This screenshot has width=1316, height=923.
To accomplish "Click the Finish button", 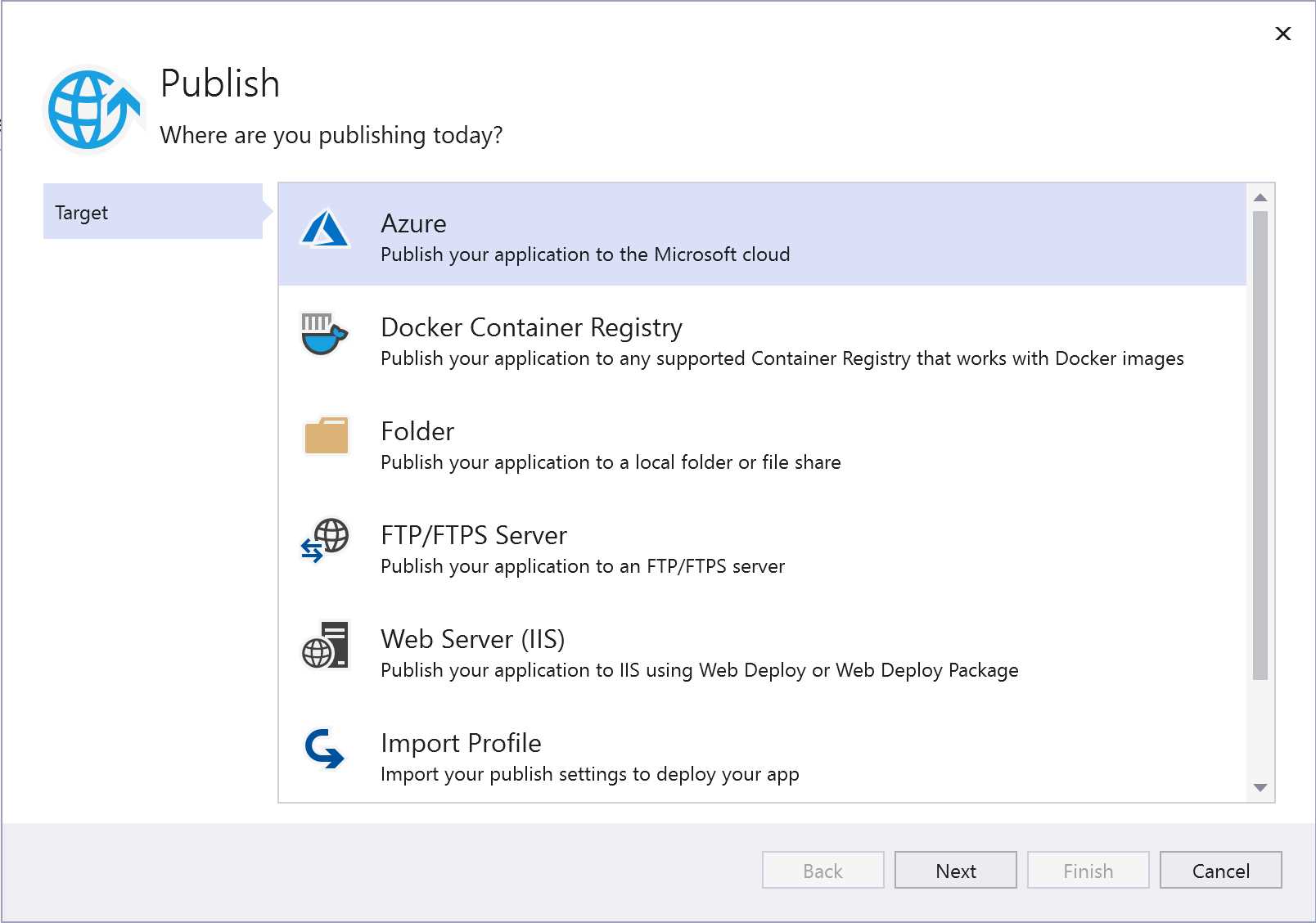I will tap(1088, 870).
